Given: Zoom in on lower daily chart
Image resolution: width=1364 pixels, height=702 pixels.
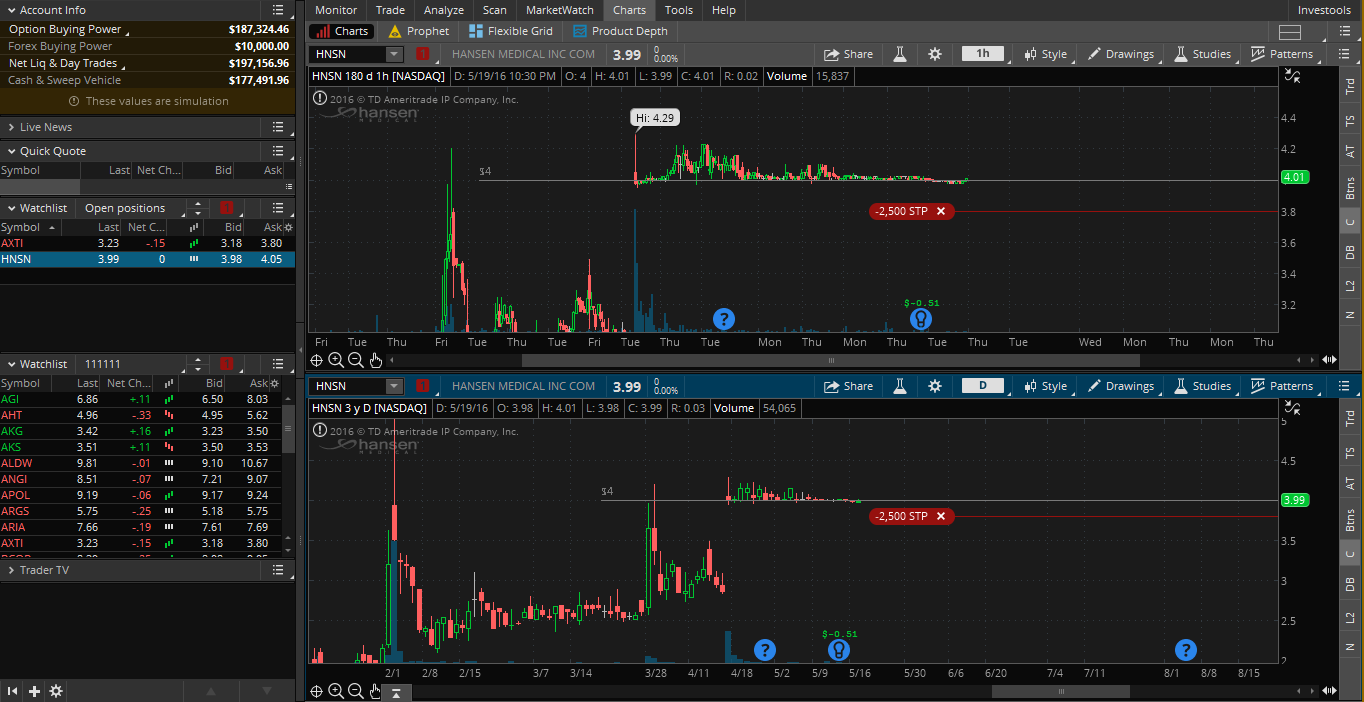Looking at the screenshot, I should point(336,692).
